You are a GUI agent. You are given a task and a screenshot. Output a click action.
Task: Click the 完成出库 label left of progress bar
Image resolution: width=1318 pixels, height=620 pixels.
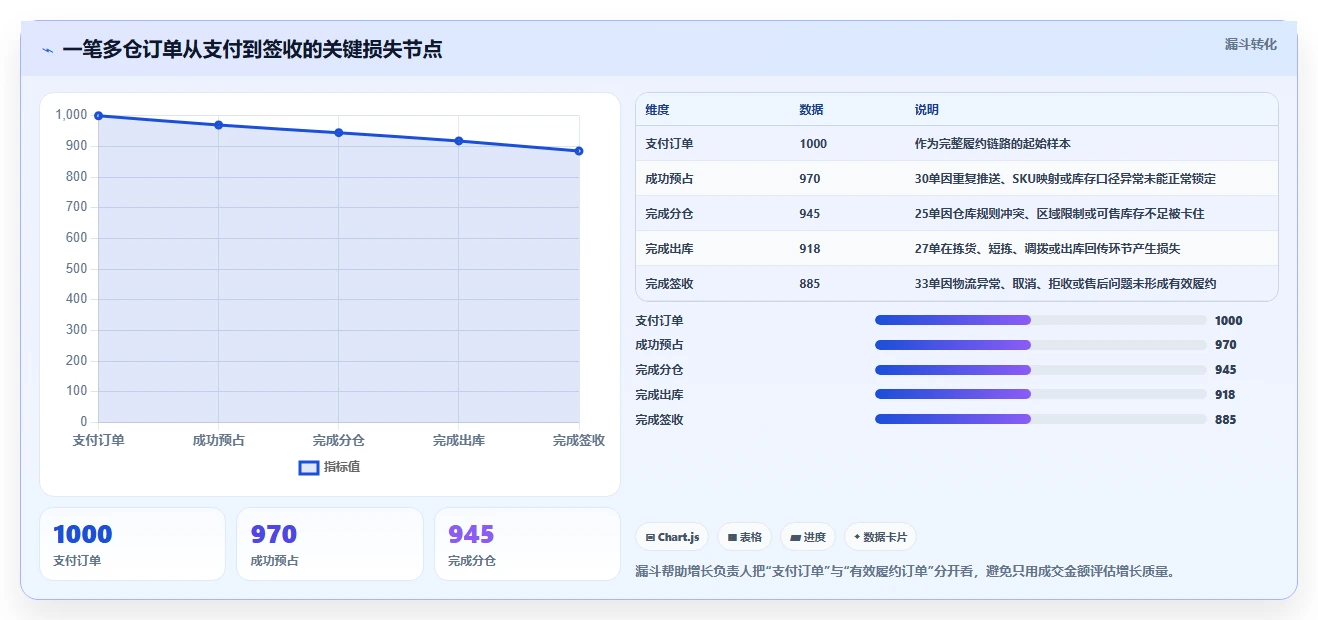pos(659,395)
